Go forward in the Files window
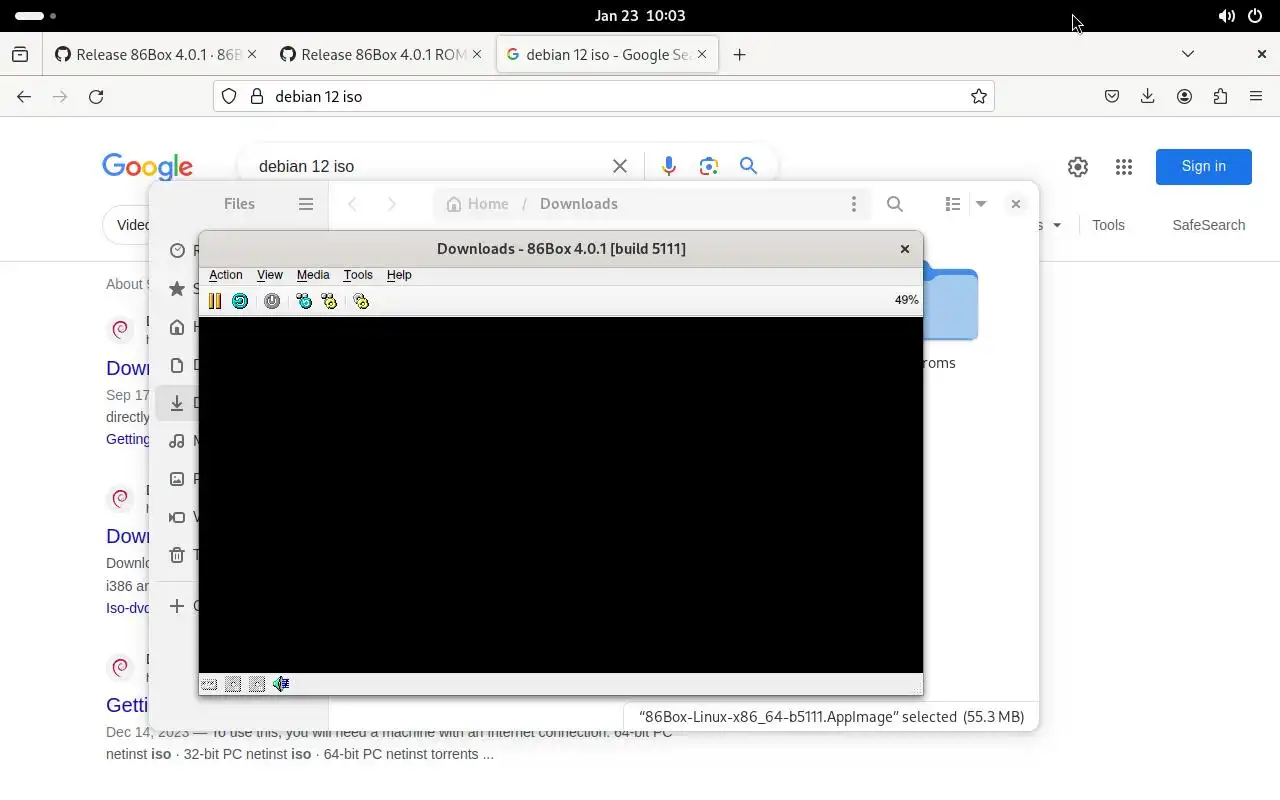This screenshot has height=800, width=1280. (x=392, y=204)
